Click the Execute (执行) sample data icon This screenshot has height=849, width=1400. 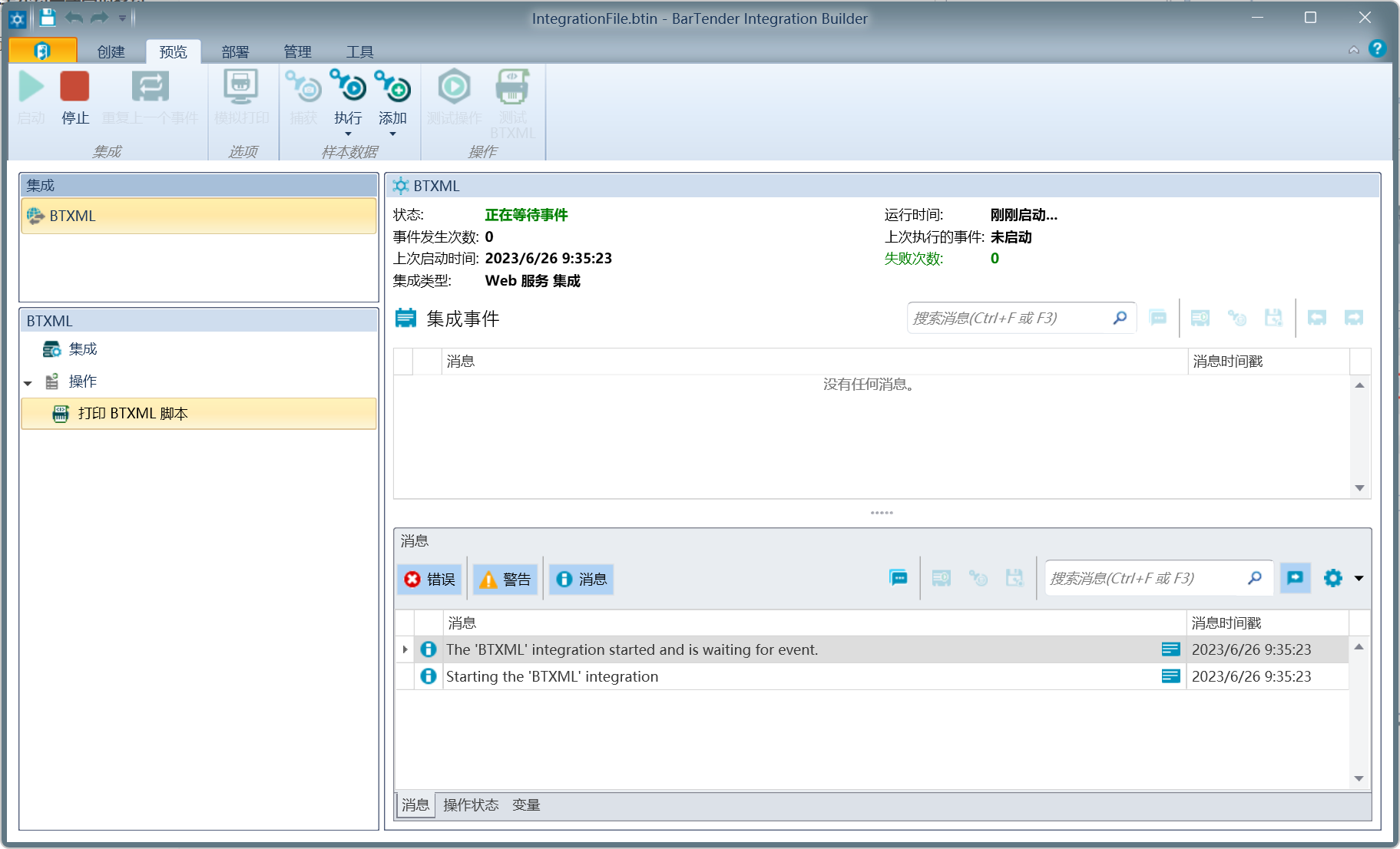click(348, 88)
